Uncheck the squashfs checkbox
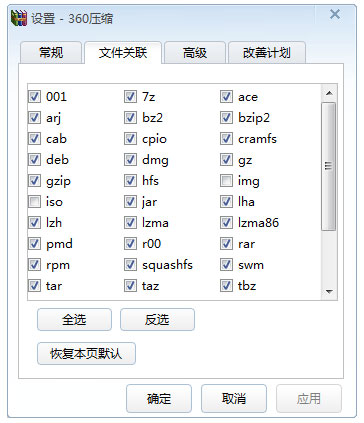Image resolution: width=364 pixels, height=423 pixels. 130,265
